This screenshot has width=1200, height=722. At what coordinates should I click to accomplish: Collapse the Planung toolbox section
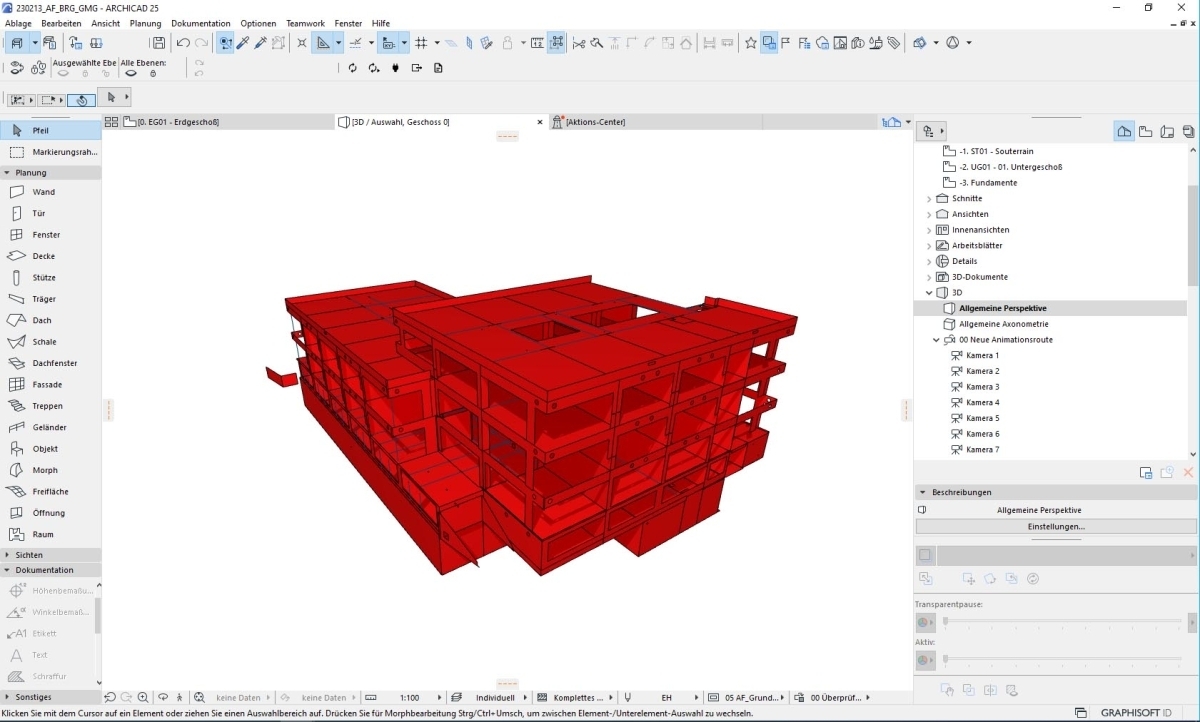point(8,173)
